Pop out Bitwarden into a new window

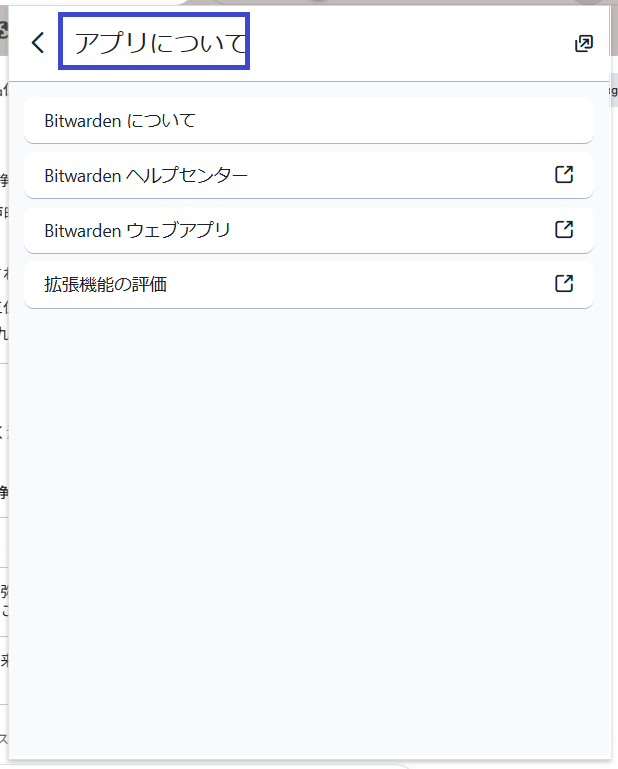(x=584, y=43)
